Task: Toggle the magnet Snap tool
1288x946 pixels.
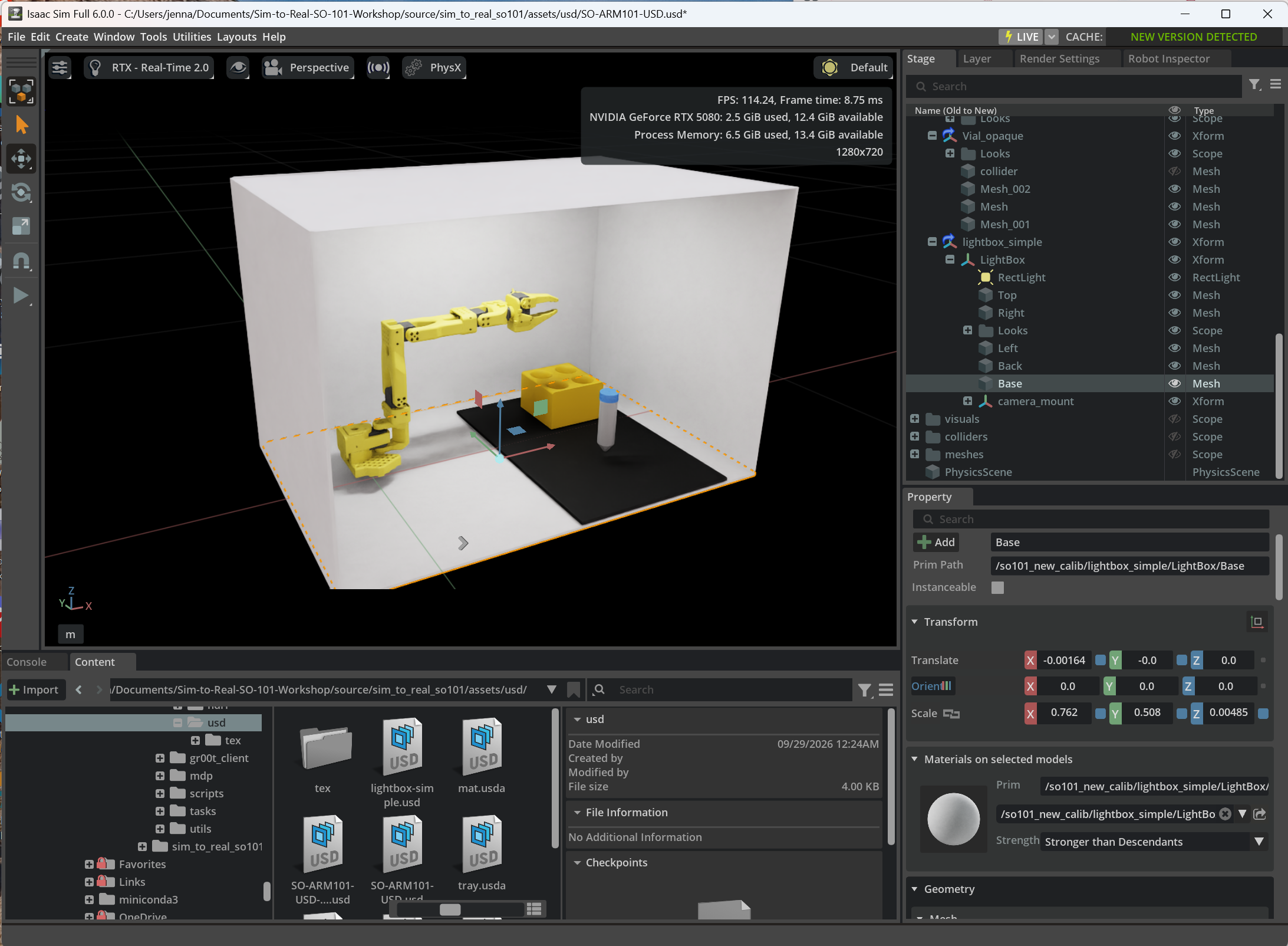Action: point(21,260)
